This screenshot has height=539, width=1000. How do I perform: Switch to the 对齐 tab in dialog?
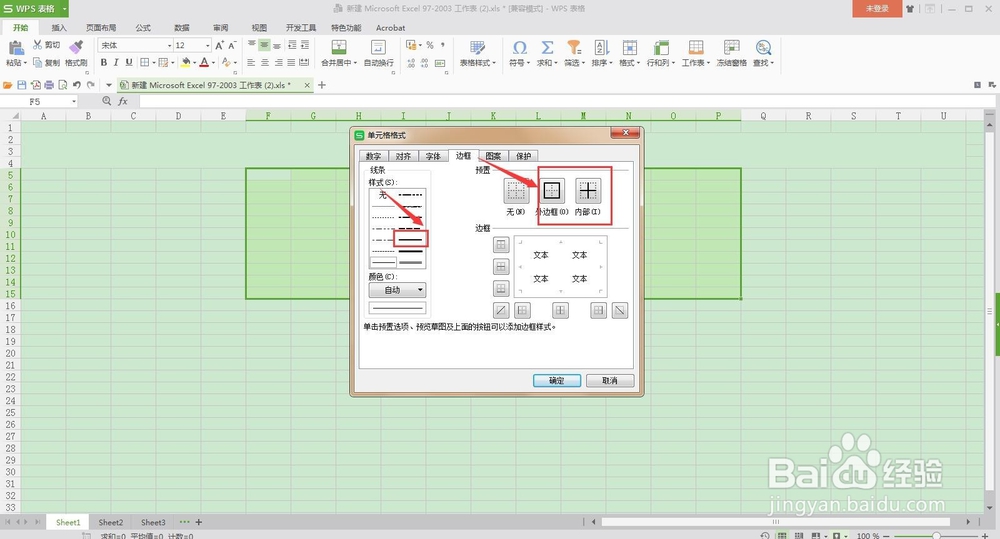click(x=403, y=156)
